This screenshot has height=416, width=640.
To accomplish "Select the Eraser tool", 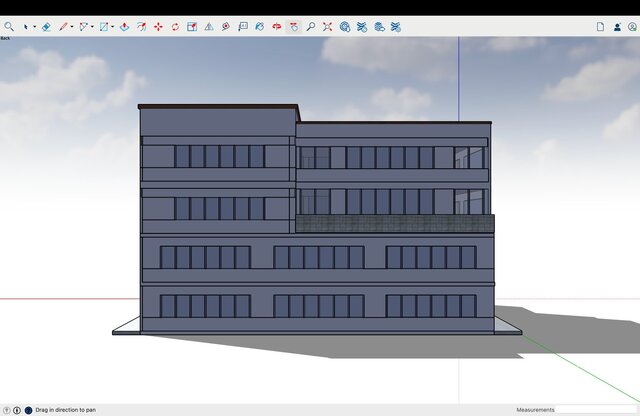I will coord(46,27).
